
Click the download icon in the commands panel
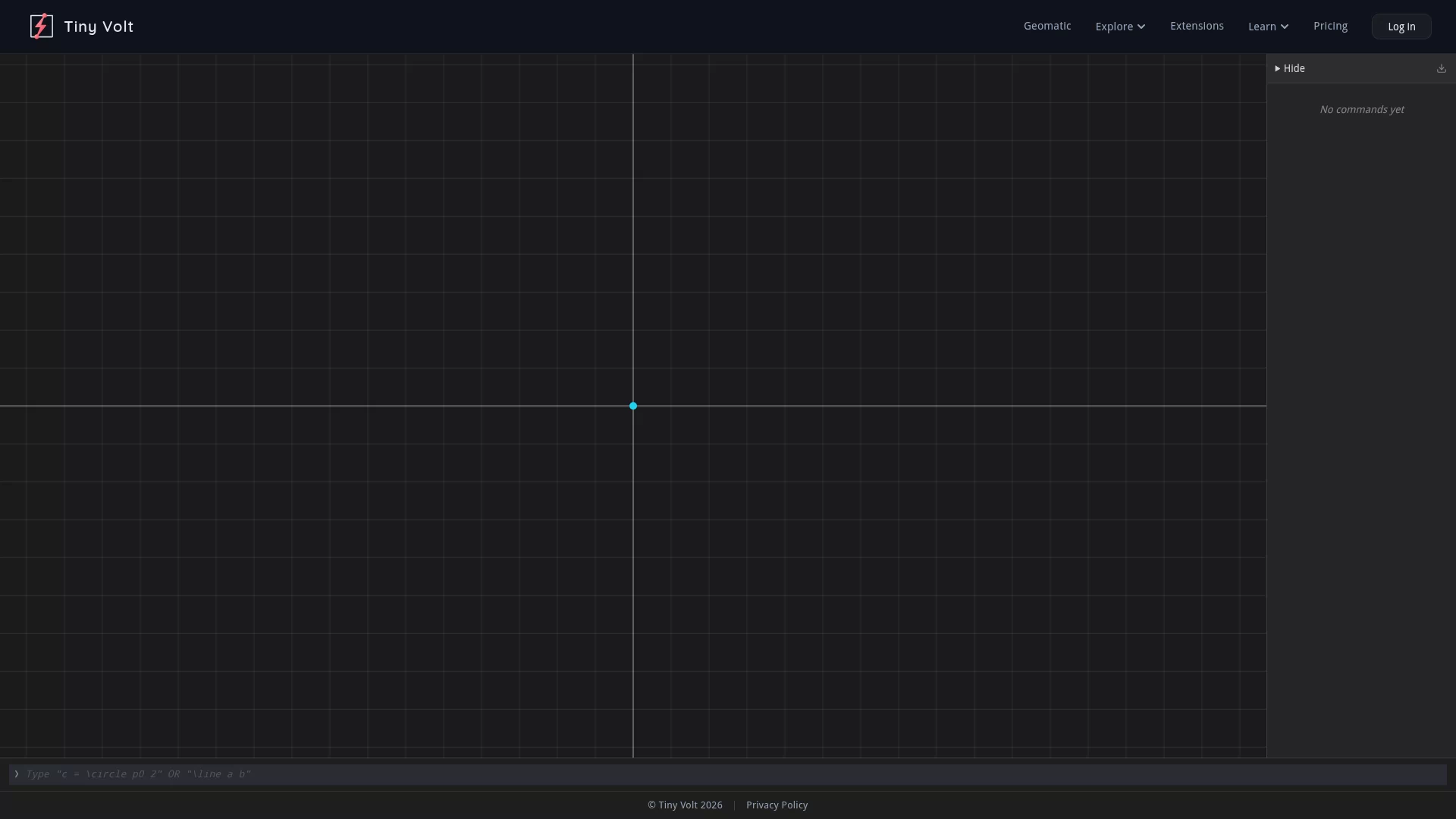click(x=1442, y=68)
